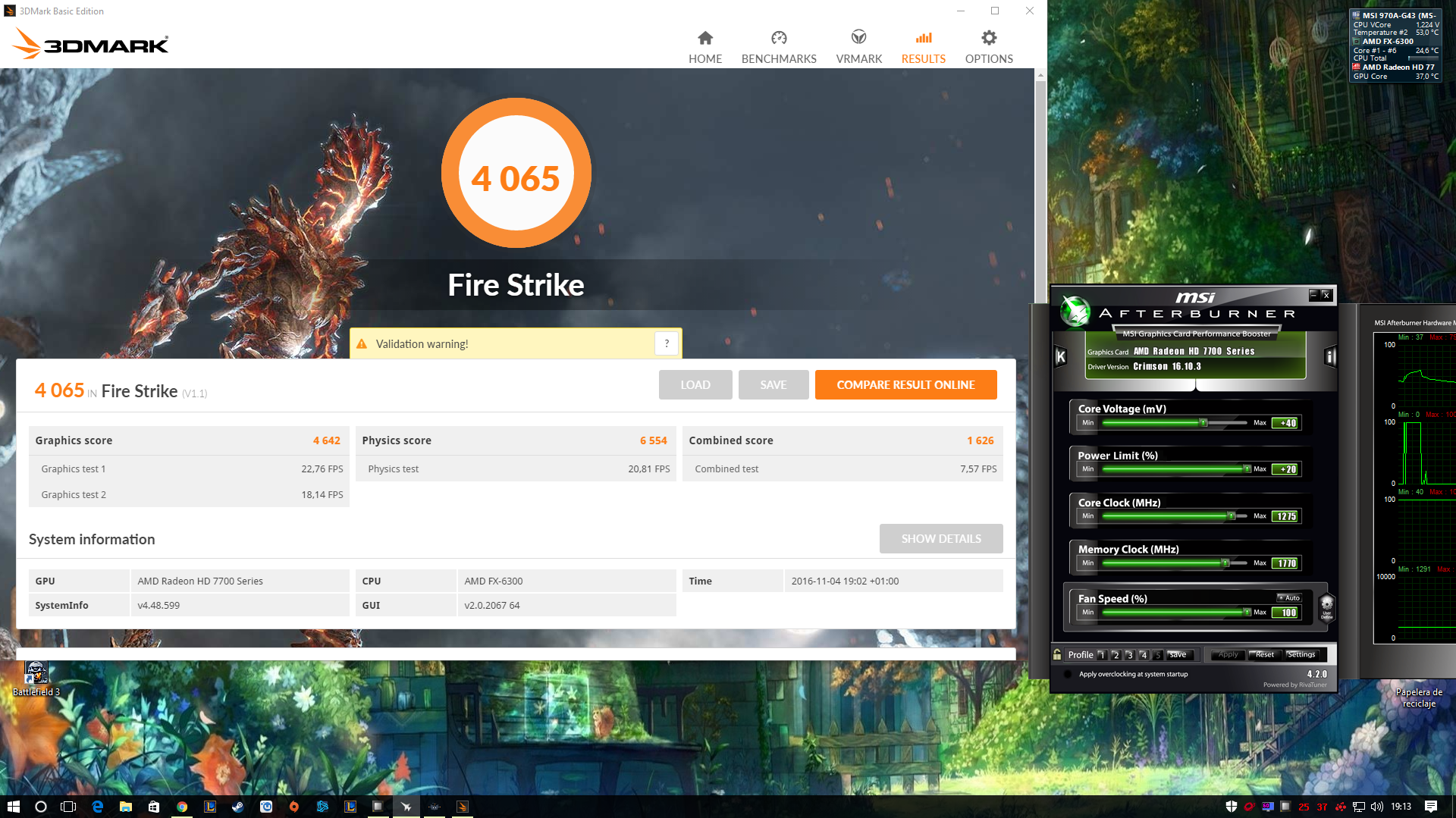Click the Core Voltage +40 value field
This screenshot has height=818, width=1456.
click(1286, 423)
